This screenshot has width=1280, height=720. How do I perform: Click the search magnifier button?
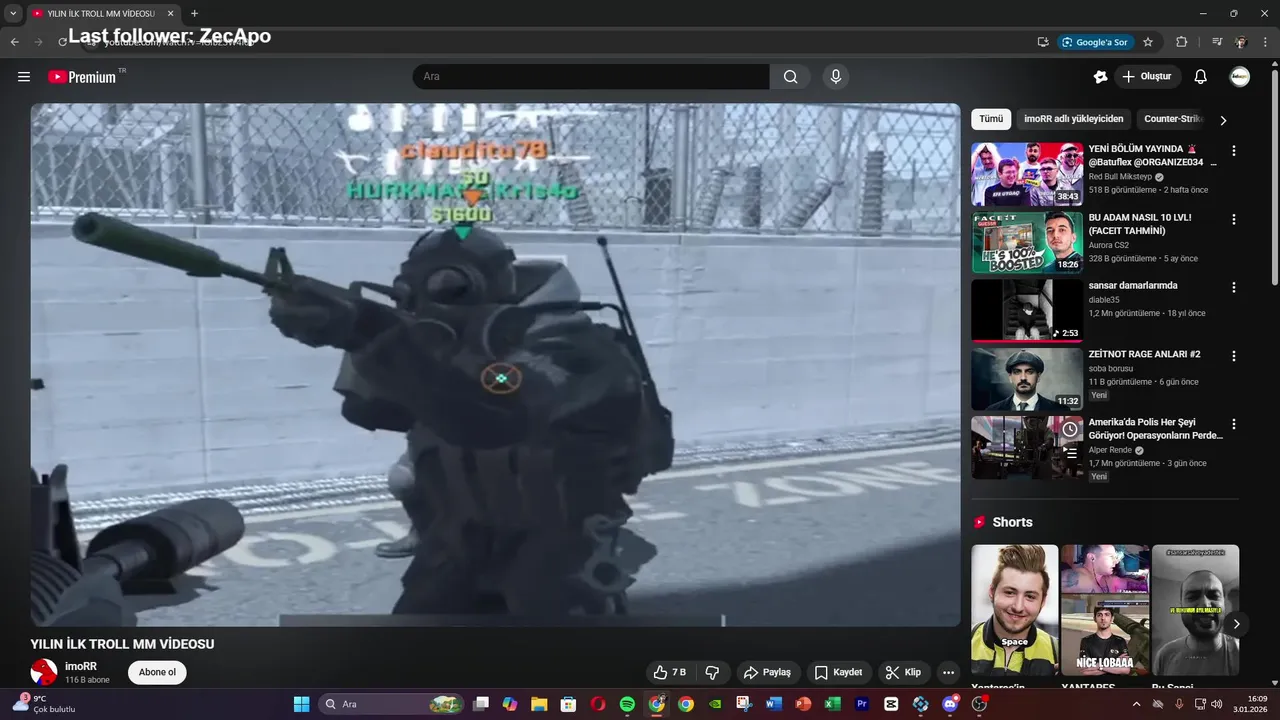790,77
